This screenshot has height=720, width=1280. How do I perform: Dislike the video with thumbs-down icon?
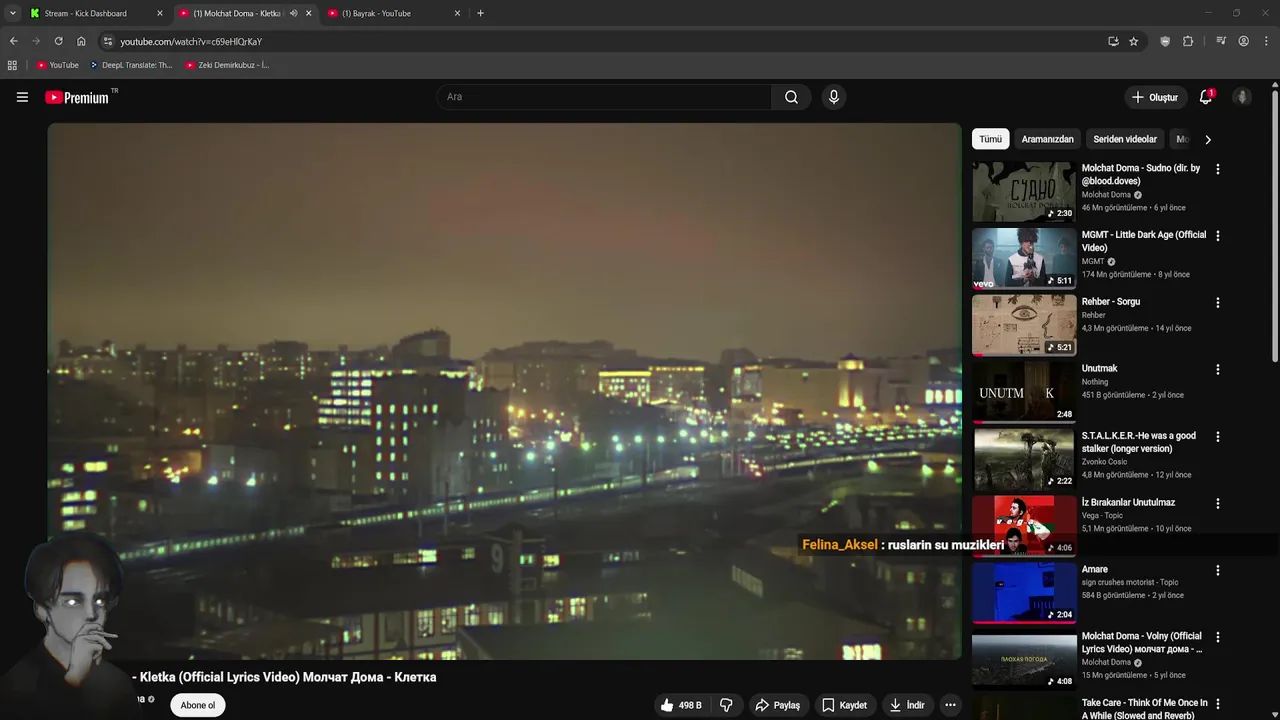[726, 705]
